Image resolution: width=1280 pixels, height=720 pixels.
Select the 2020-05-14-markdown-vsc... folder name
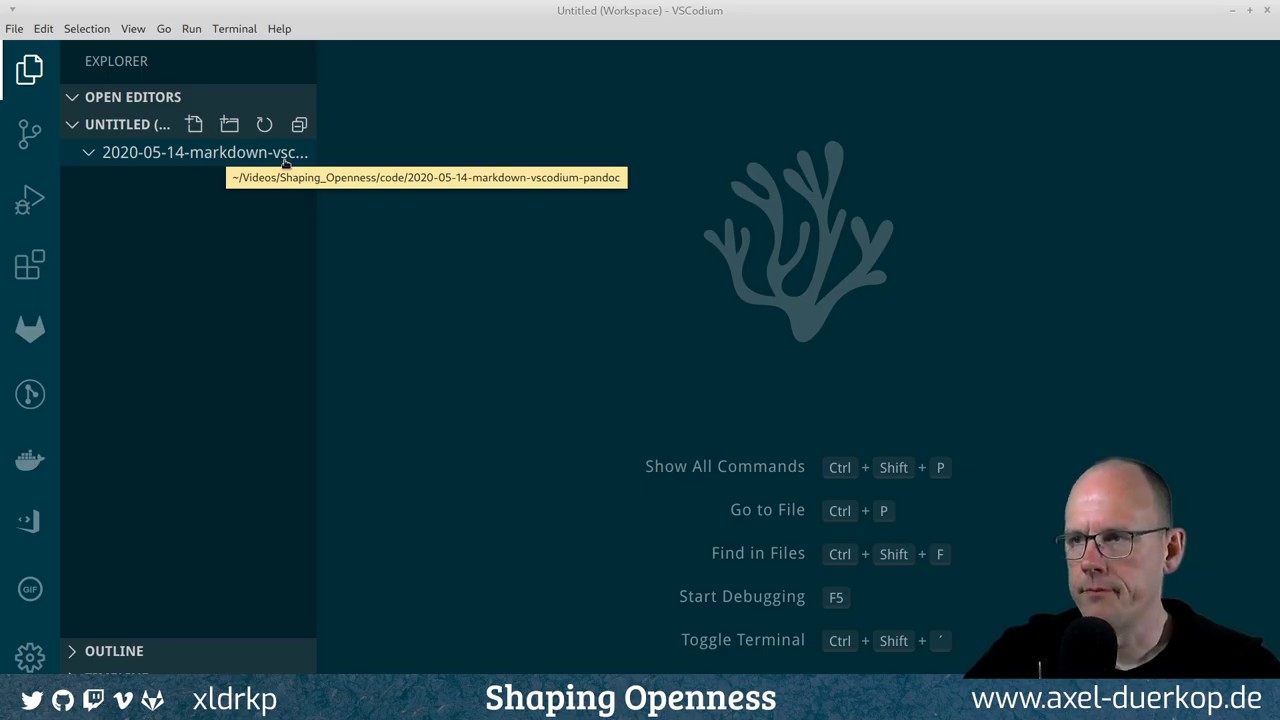click(205, 153)
